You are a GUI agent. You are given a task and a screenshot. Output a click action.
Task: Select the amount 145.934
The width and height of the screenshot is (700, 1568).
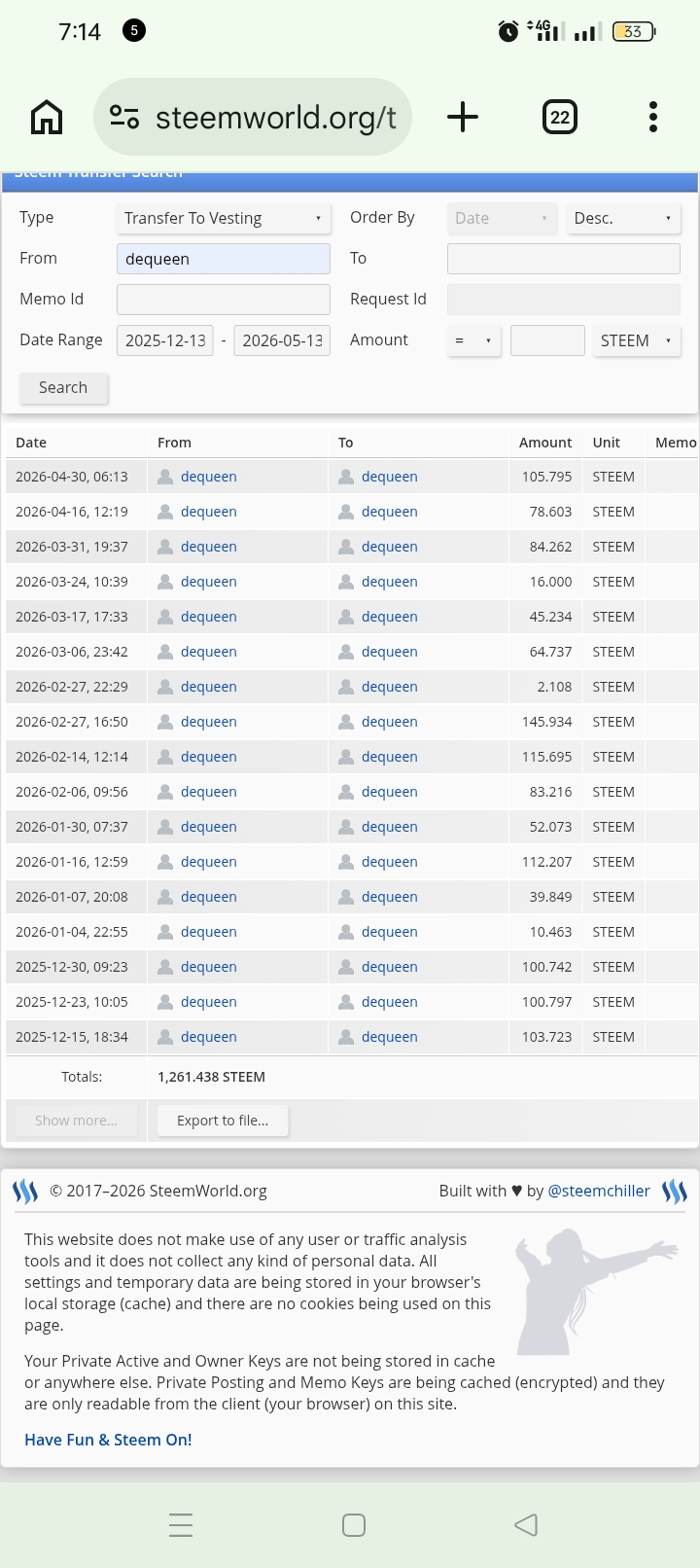pyautogui.click(x=547, y=722)
